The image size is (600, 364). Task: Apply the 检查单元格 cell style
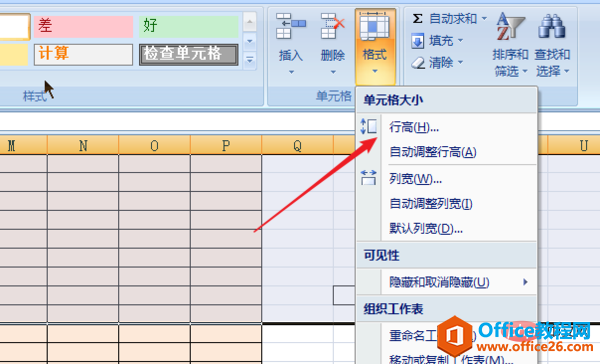(x=189, y=54)
